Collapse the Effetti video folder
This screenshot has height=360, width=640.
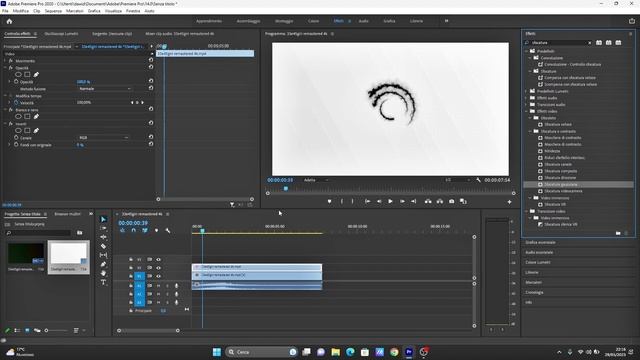tap(527, 111)
